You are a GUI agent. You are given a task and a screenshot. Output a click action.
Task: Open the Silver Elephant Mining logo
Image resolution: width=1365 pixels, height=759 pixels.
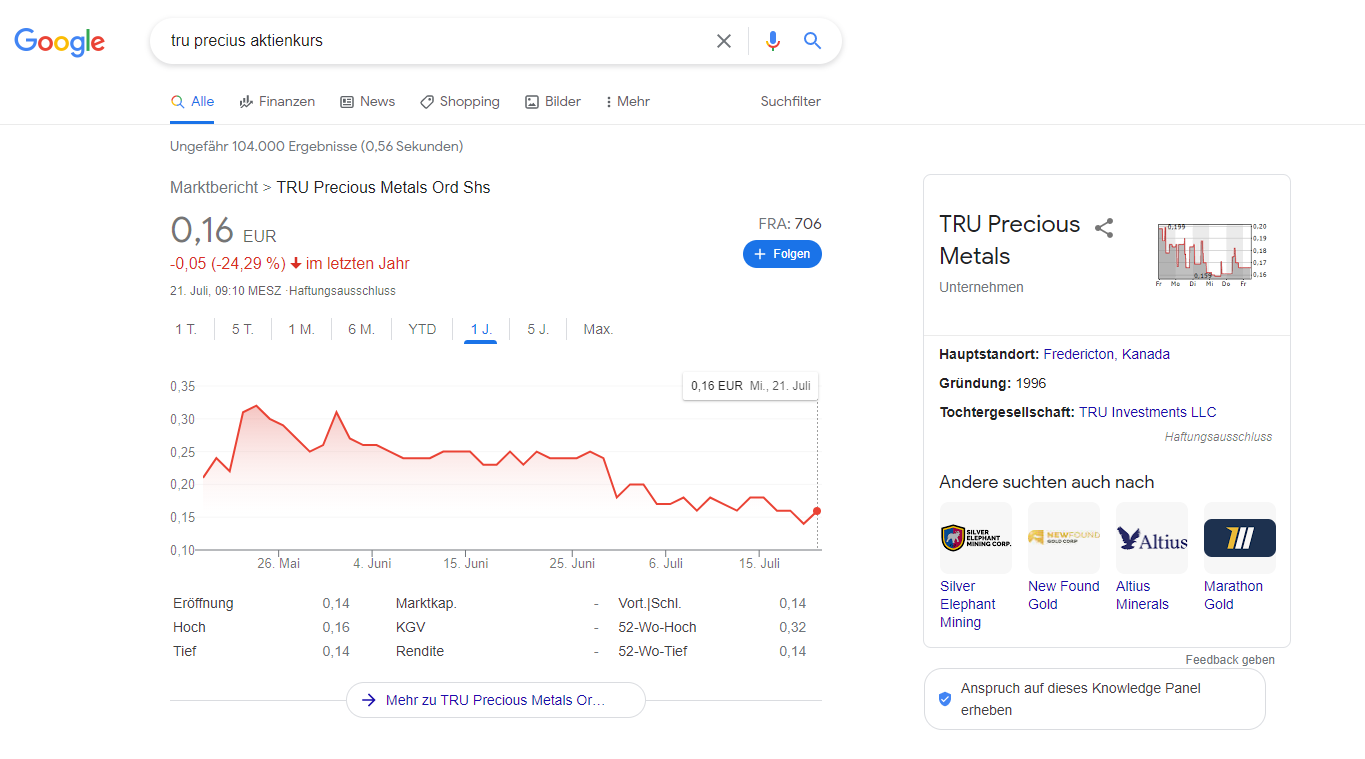pyautogui.click(x=975, y=538)
